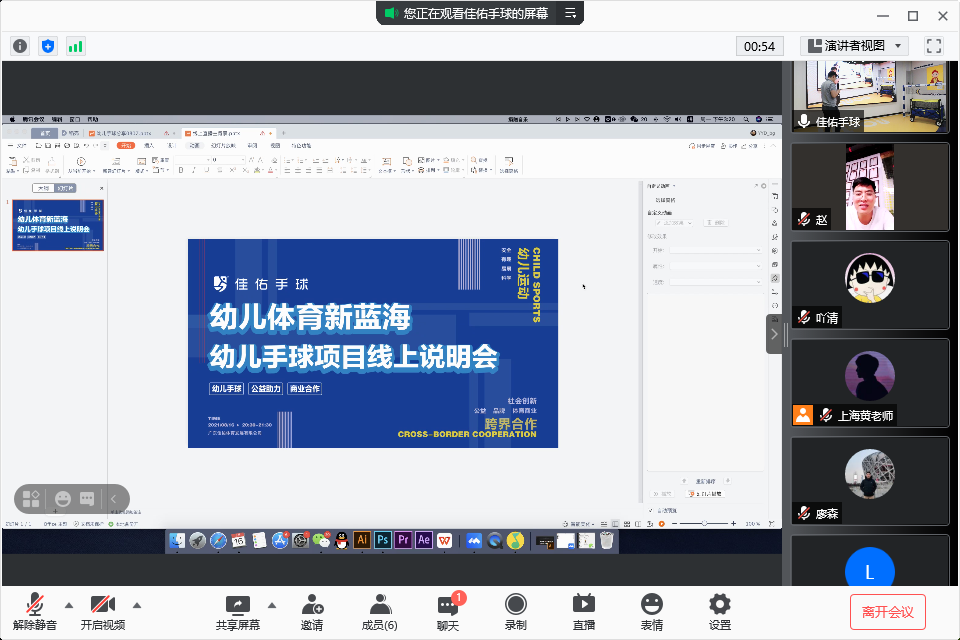This screenshot has width=960, height=640.
Task: Open the 演讲者视图 view layout dropdown
Action: tap(855, 45)
